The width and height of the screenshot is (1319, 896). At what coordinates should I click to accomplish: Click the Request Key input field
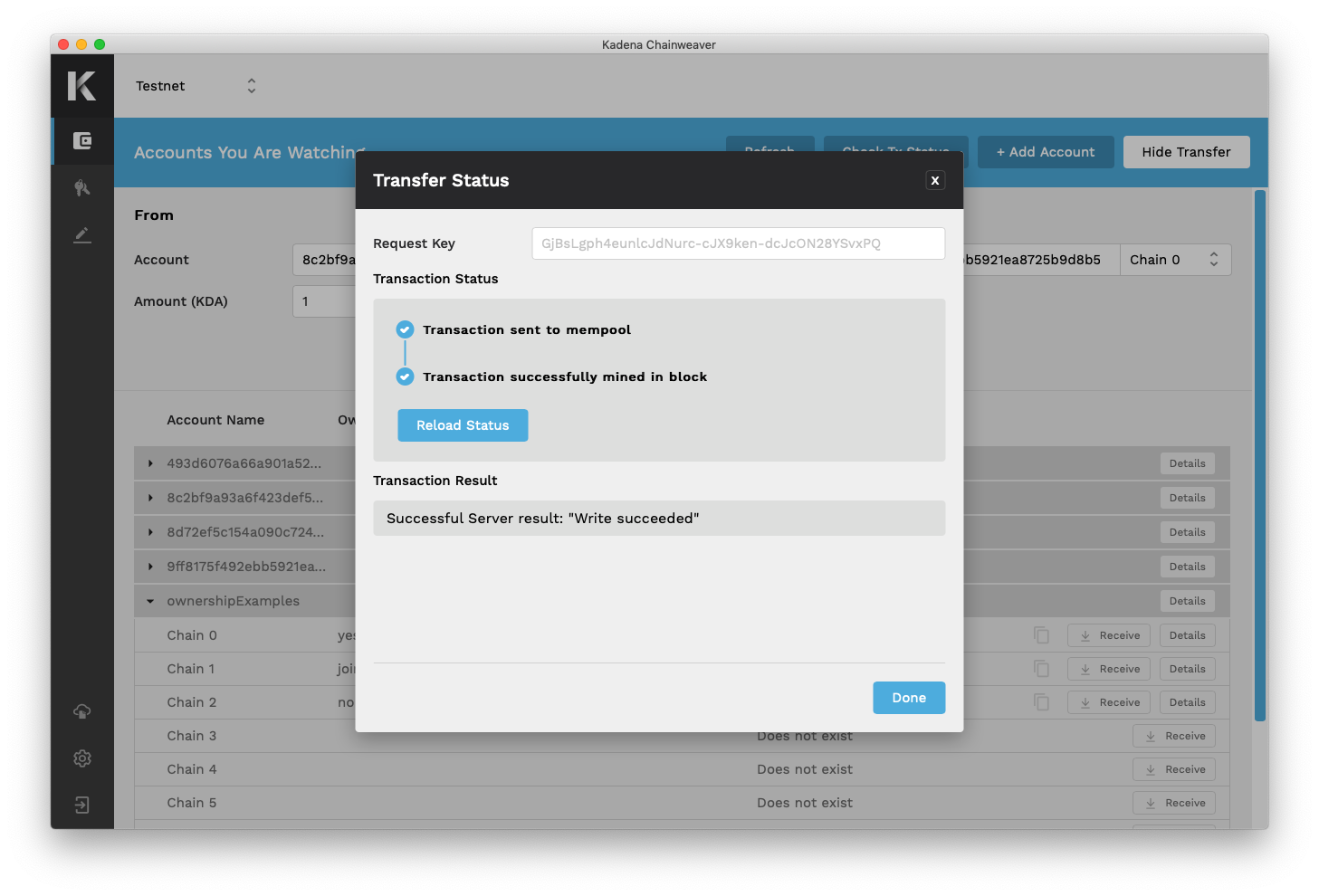point(738,243)
